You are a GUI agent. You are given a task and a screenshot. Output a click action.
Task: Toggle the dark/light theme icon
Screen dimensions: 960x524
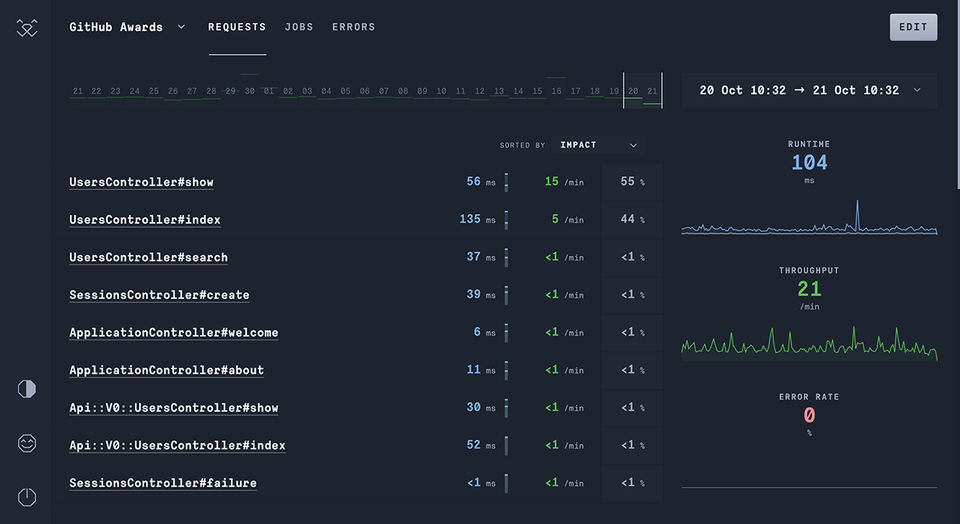(27, 389)
